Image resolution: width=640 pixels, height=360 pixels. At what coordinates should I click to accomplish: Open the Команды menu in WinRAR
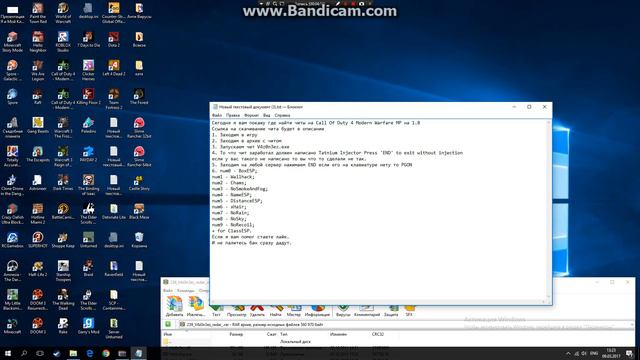(x=186, y=291)
